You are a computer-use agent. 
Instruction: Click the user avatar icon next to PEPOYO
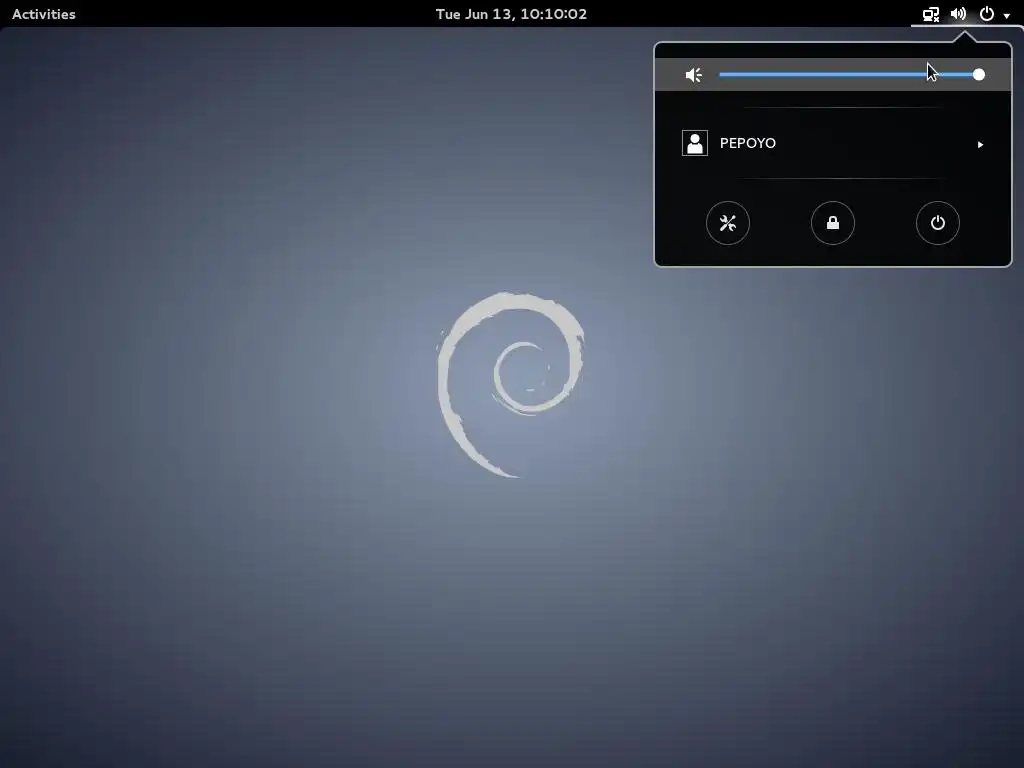pos(695,143)
